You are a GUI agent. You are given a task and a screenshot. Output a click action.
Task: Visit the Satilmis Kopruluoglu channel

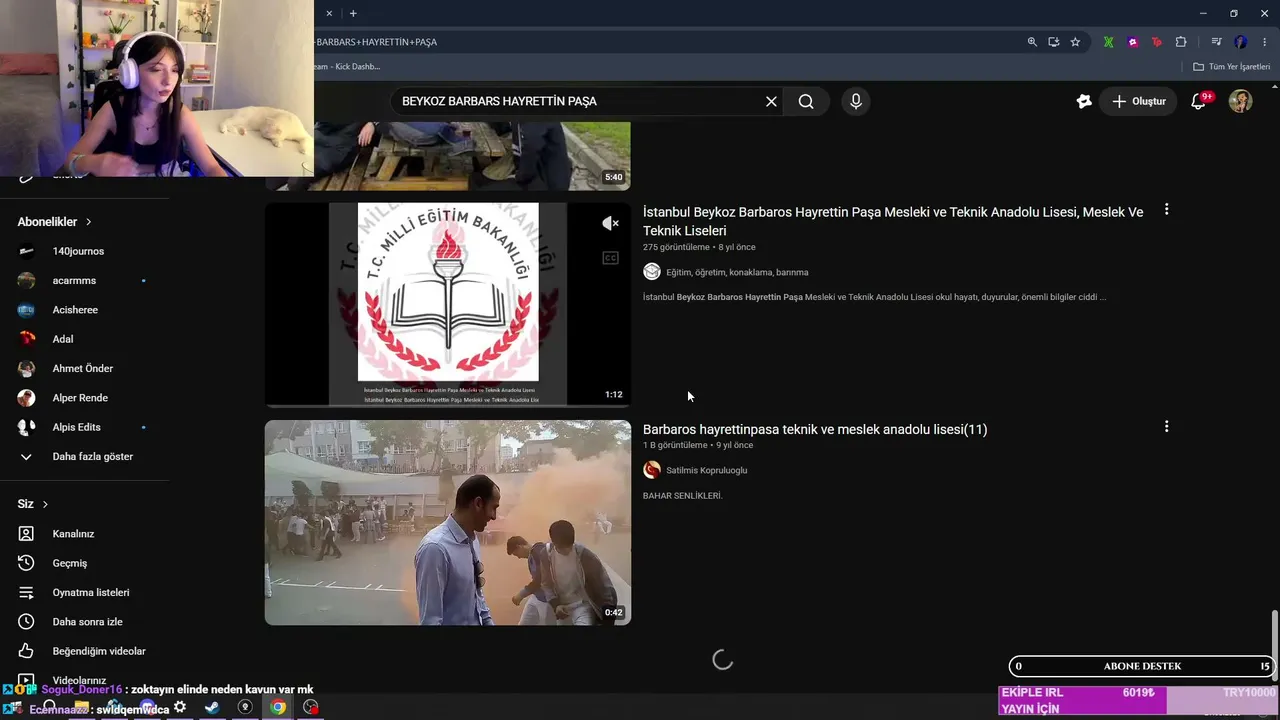tap(706, 470)
